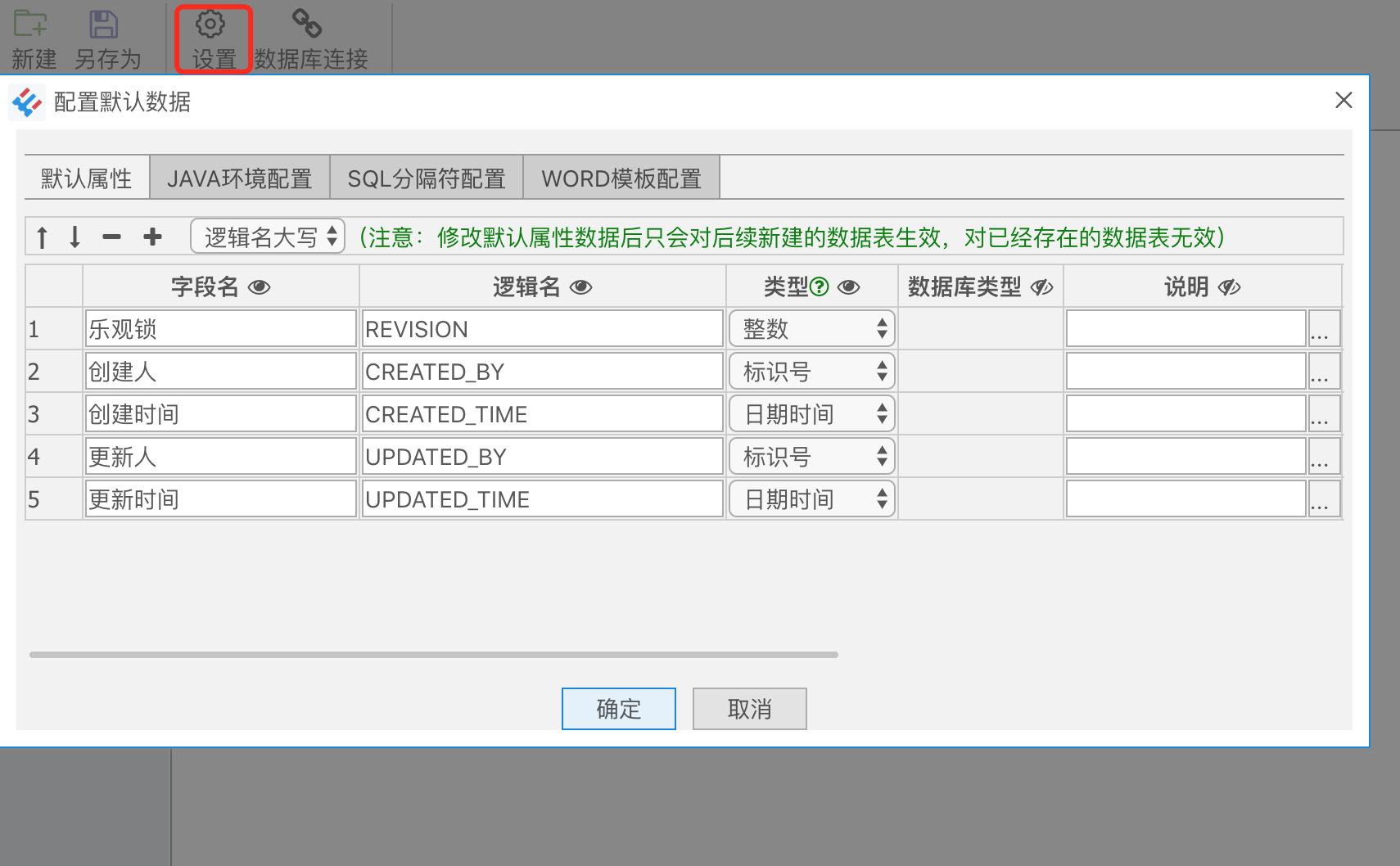This screenshot has height=866, width=1400.
Task: Show the hidden 数据库类型 column
Action: point(1041,287)
